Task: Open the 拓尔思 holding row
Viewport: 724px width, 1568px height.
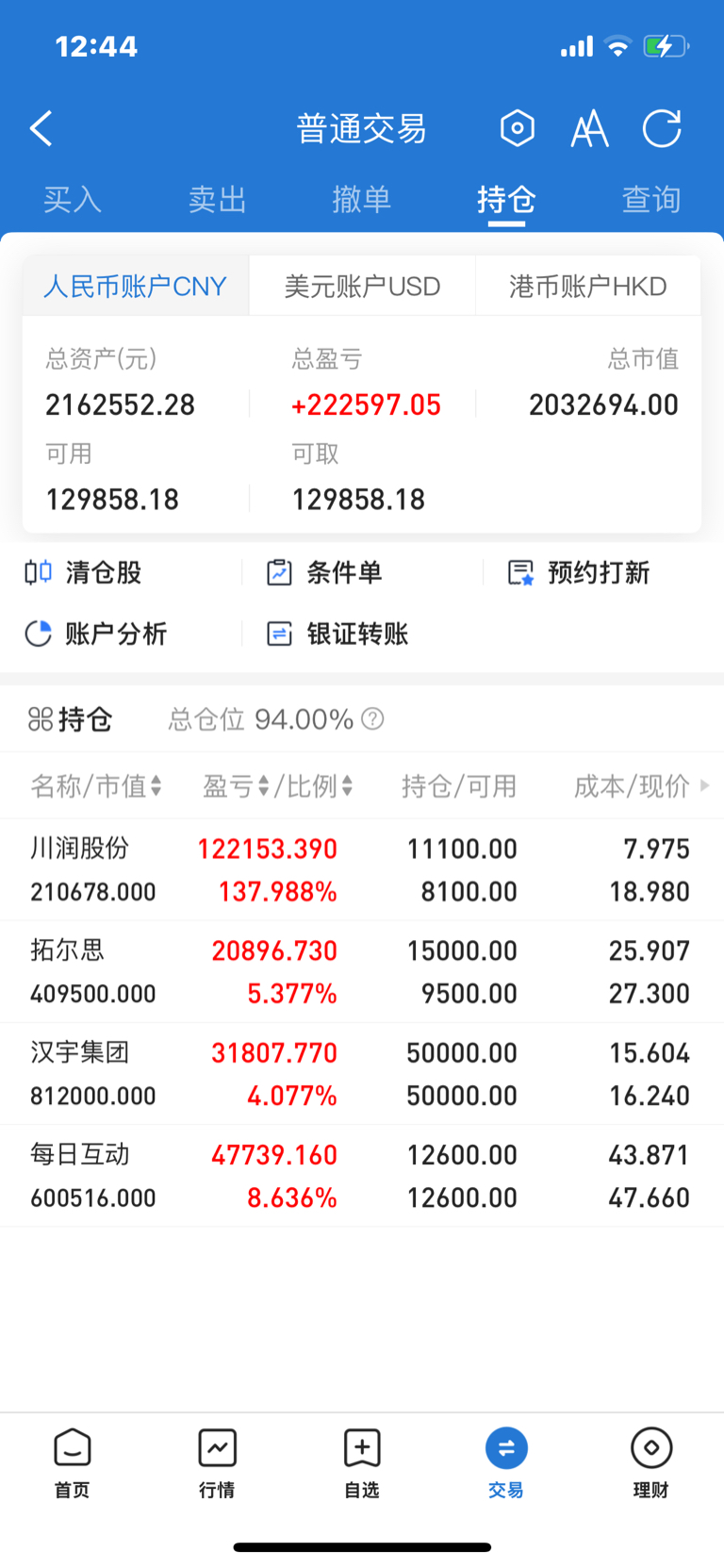Action: coord(362,971)
